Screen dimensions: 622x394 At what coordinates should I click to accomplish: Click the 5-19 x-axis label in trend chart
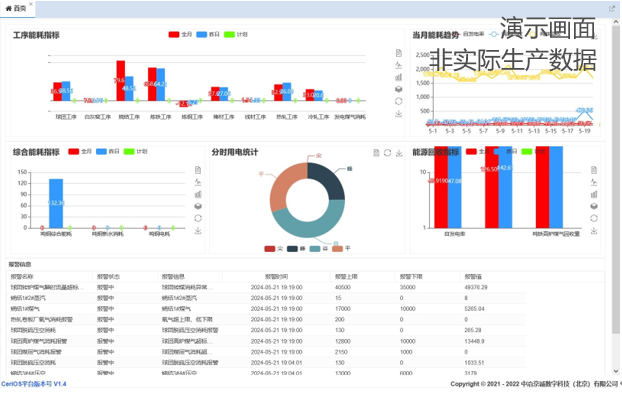point(584,131)
